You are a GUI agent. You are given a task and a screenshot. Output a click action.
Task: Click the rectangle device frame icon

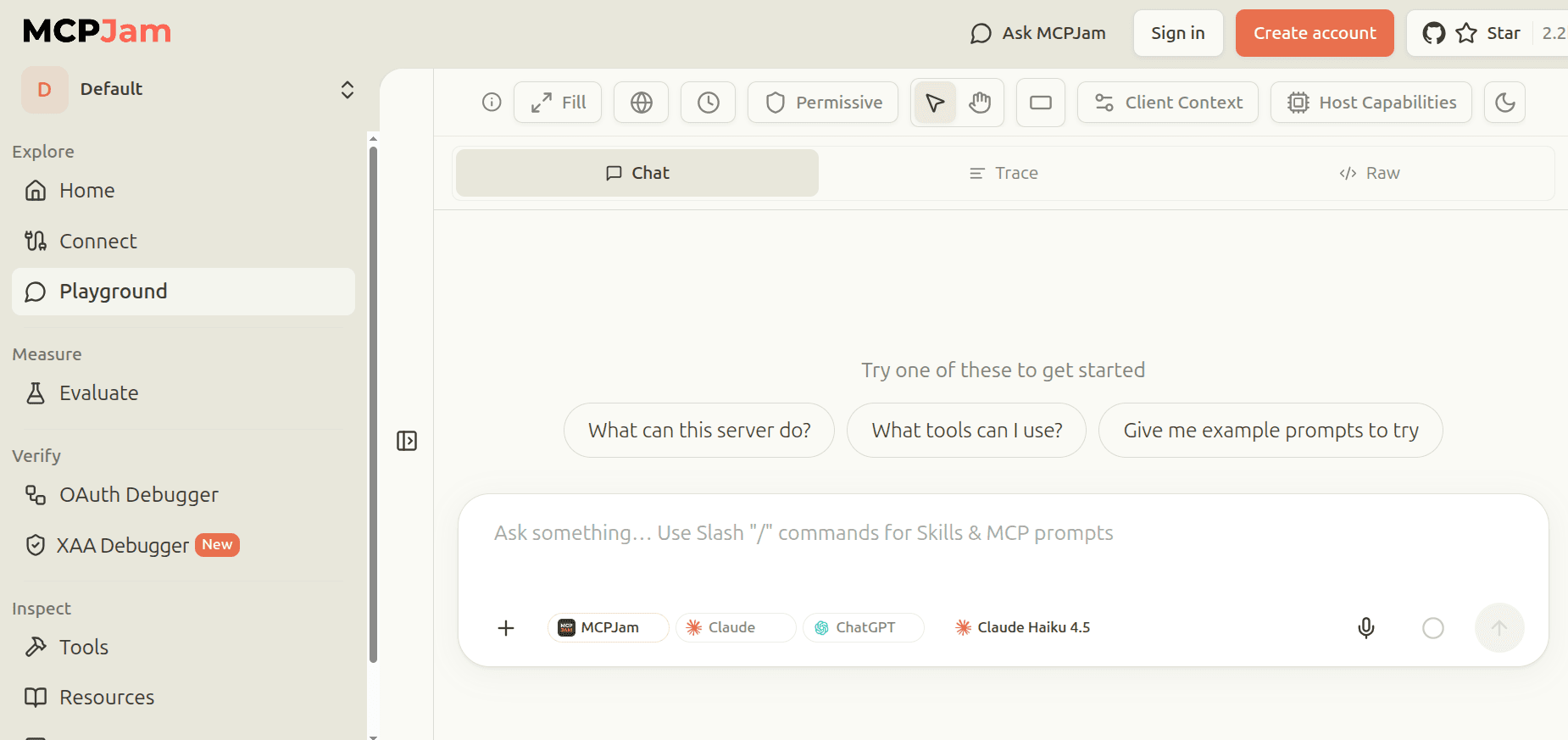[x=1041, y=103]
